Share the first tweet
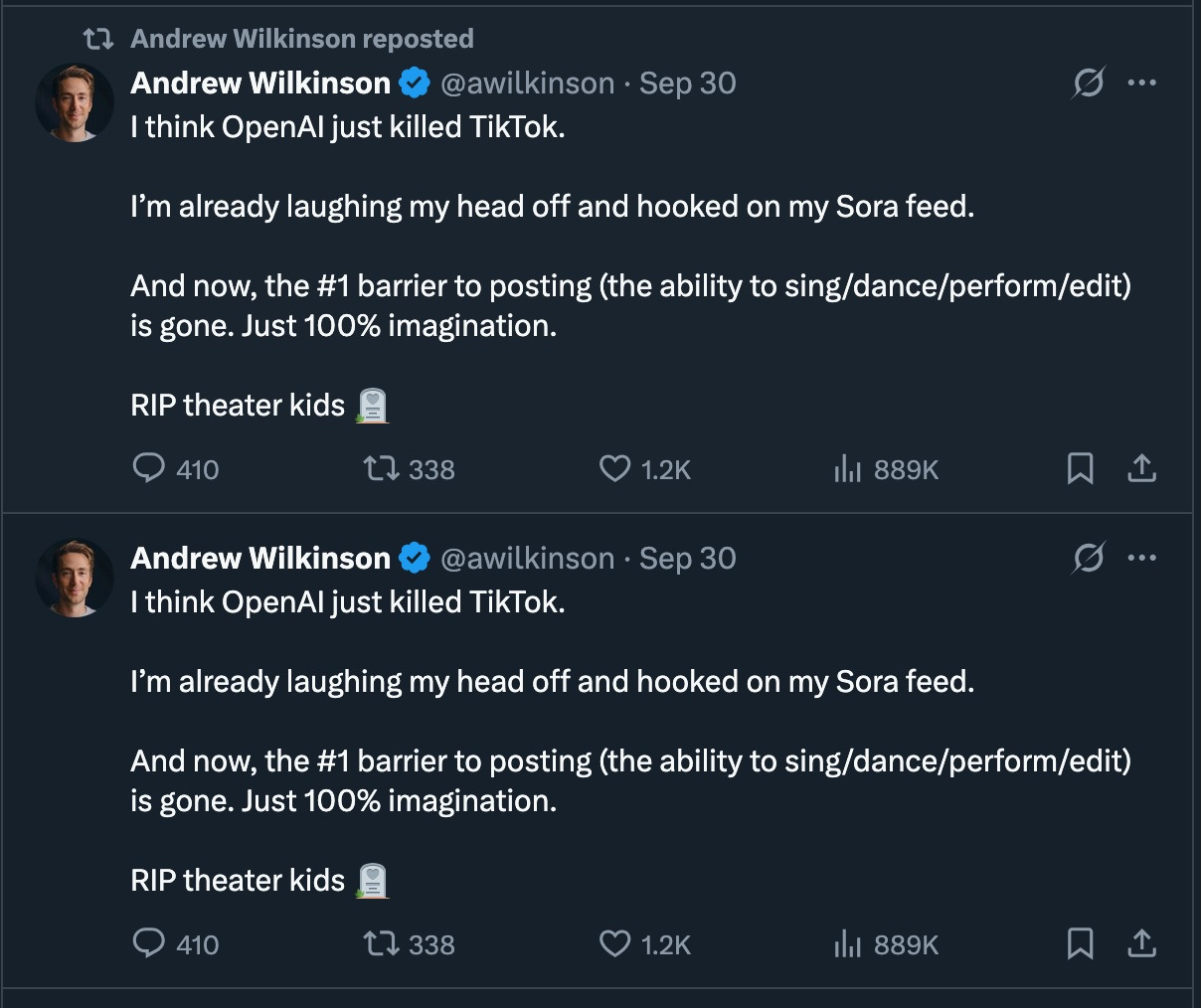The image size is (1201, 1008). pyautogui.click(x=1141, y=468)
